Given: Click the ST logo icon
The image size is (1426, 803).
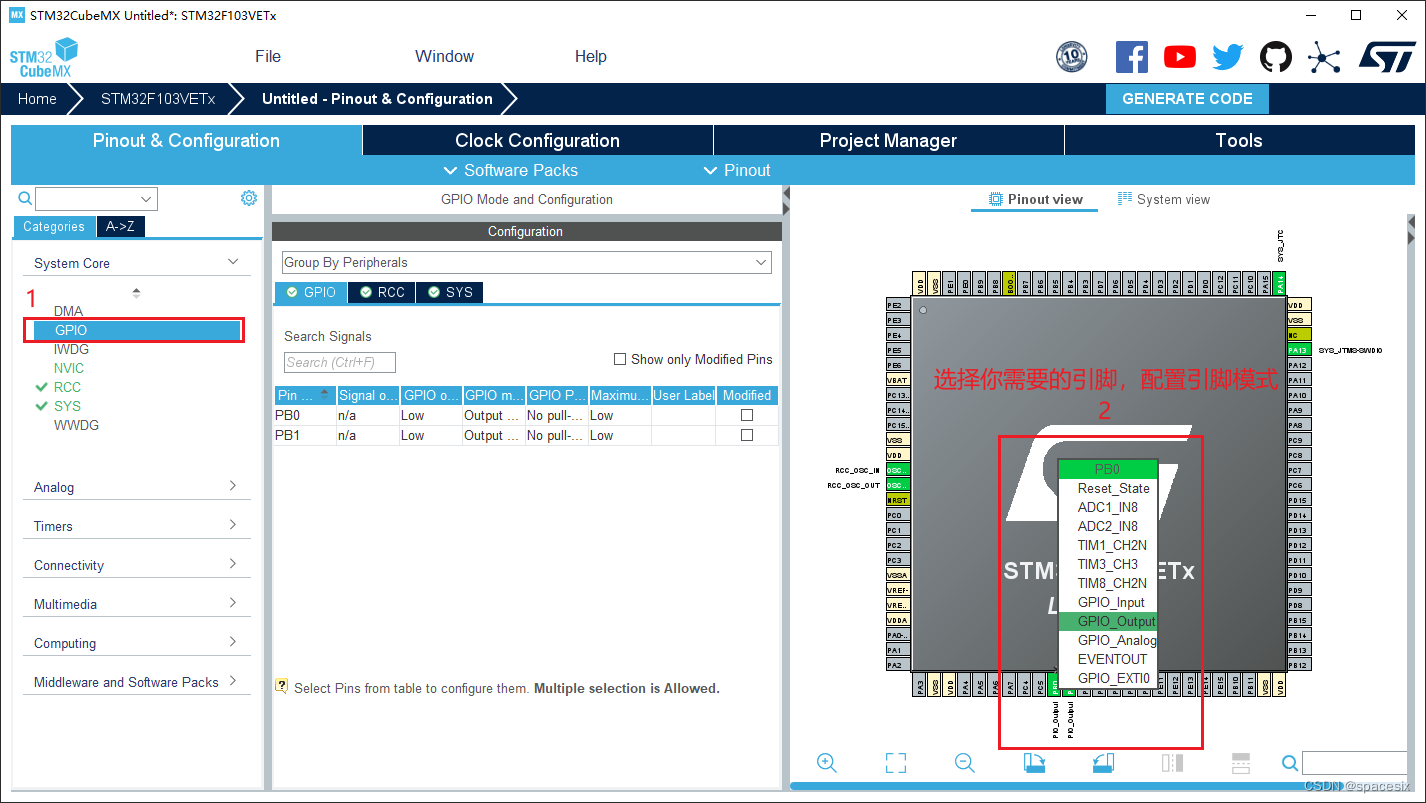Looking at the screenshot, I should [x=1387, y=57].
